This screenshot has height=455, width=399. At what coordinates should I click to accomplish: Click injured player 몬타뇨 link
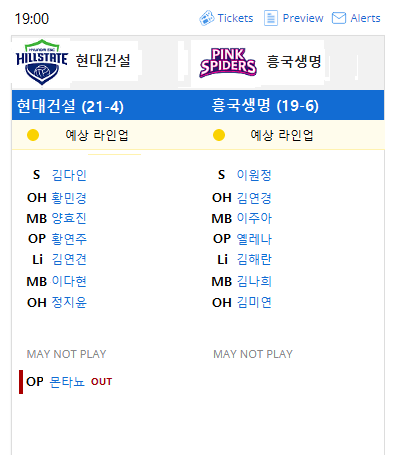point(67,382)
